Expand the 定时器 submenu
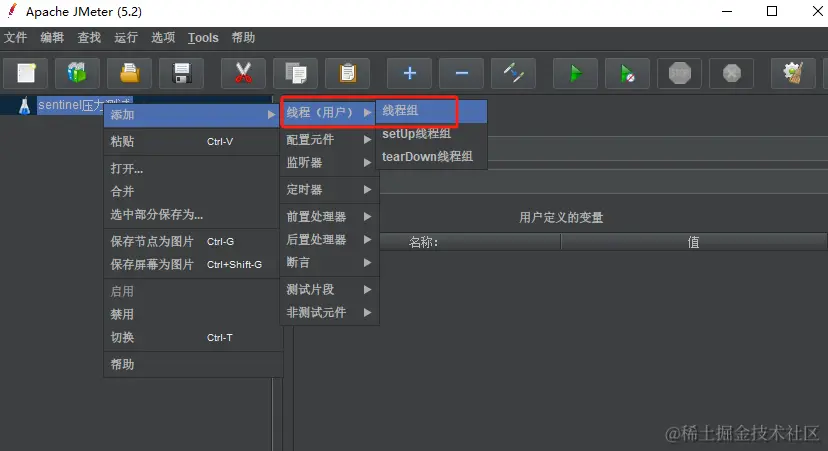The width and height of the screenshot is (828, 451). coord(330,190)
